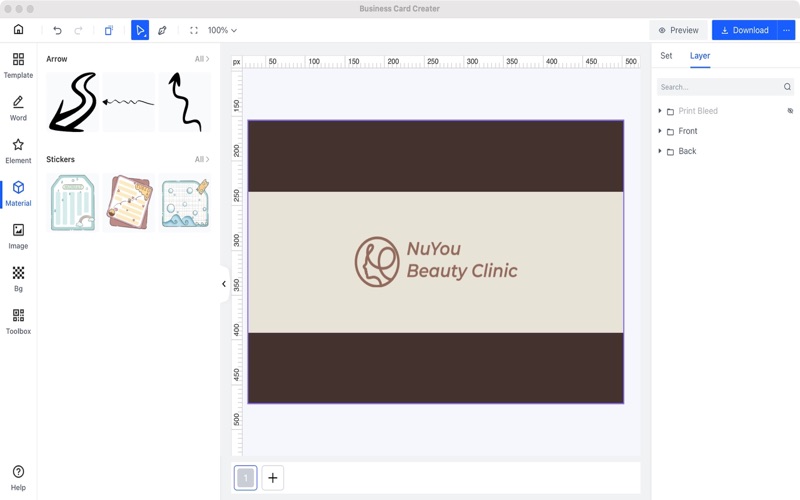This screenshot has width=800, height=500.
Task: Open the Bg background panel
Action: click(x=18, y=278)
